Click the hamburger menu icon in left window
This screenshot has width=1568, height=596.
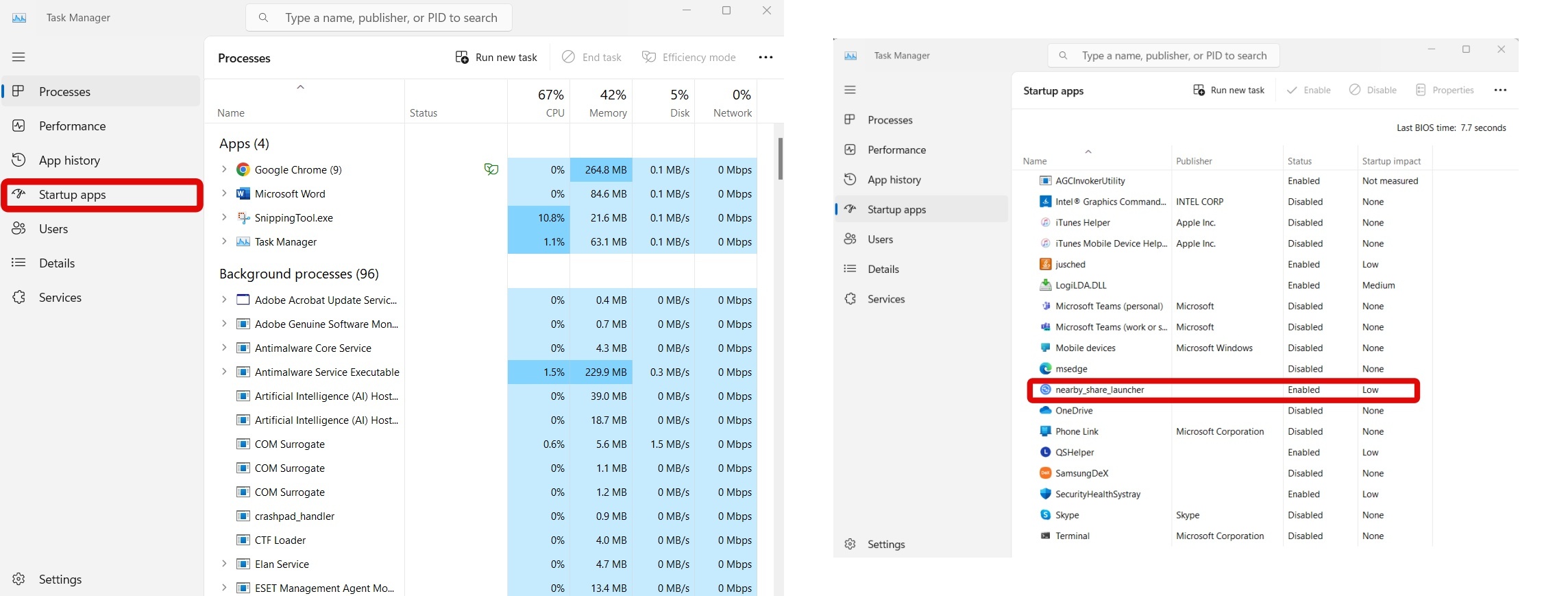coord(19,57)
